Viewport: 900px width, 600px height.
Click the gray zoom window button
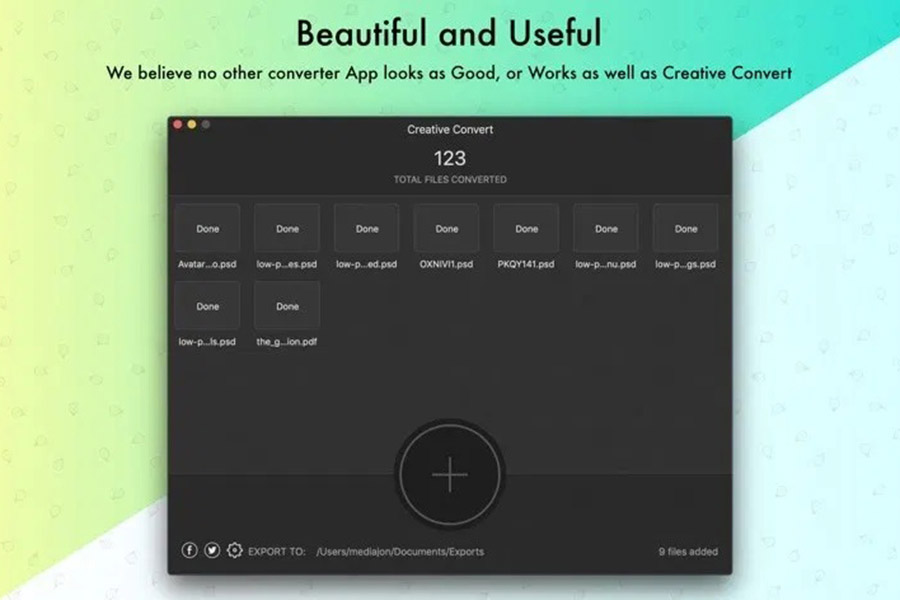[x=206, y=125]
